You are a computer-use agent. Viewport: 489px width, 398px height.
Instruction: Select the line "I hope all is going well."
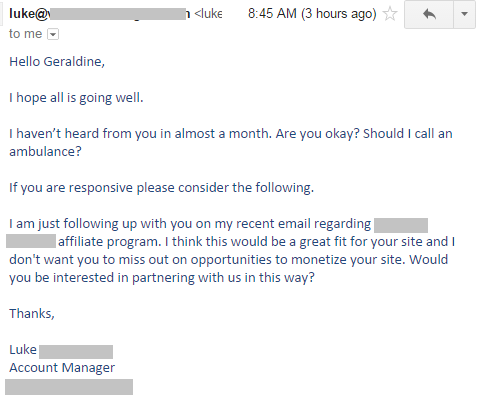[x=76, y=98]
